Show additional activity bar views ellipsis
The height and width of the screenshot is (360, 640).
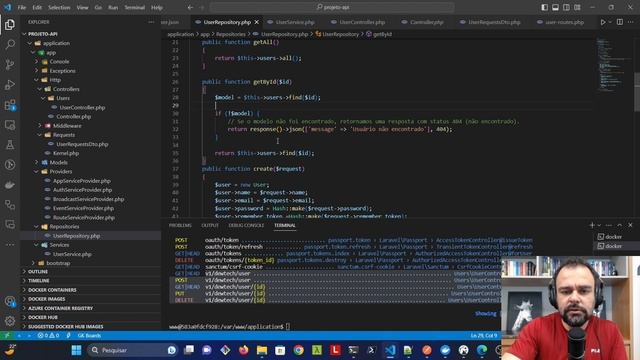[x=10, y=244]
